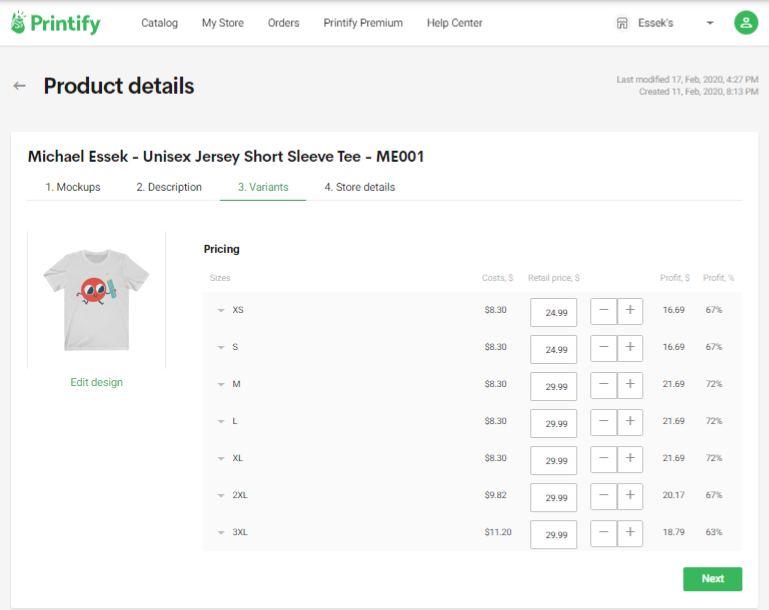Click the L retail price field

pyautogui.click(x=553, y=423)
